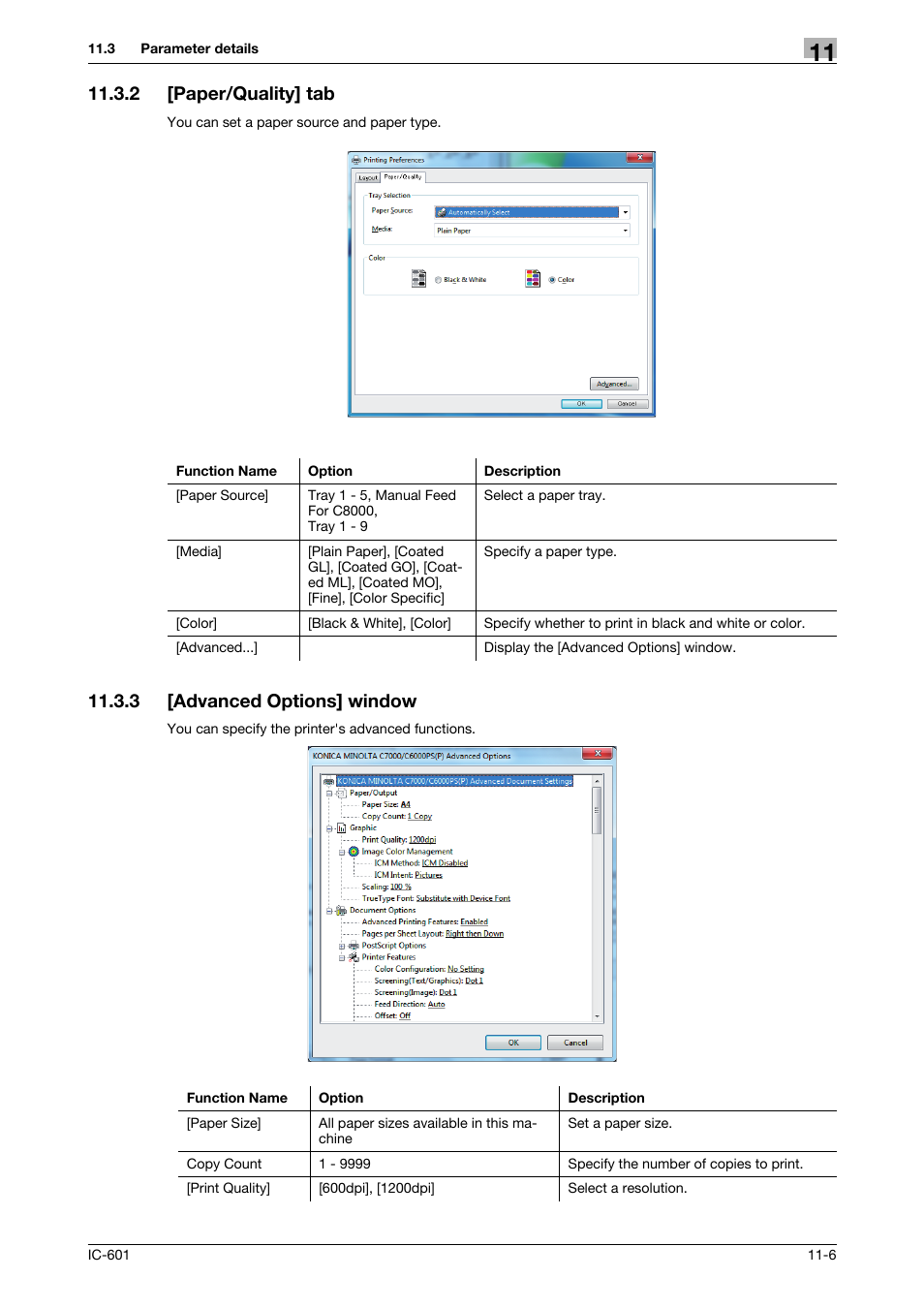Click OK in Printing Preferences dialog
This screenshot has height=1309, width=924.
581,404
